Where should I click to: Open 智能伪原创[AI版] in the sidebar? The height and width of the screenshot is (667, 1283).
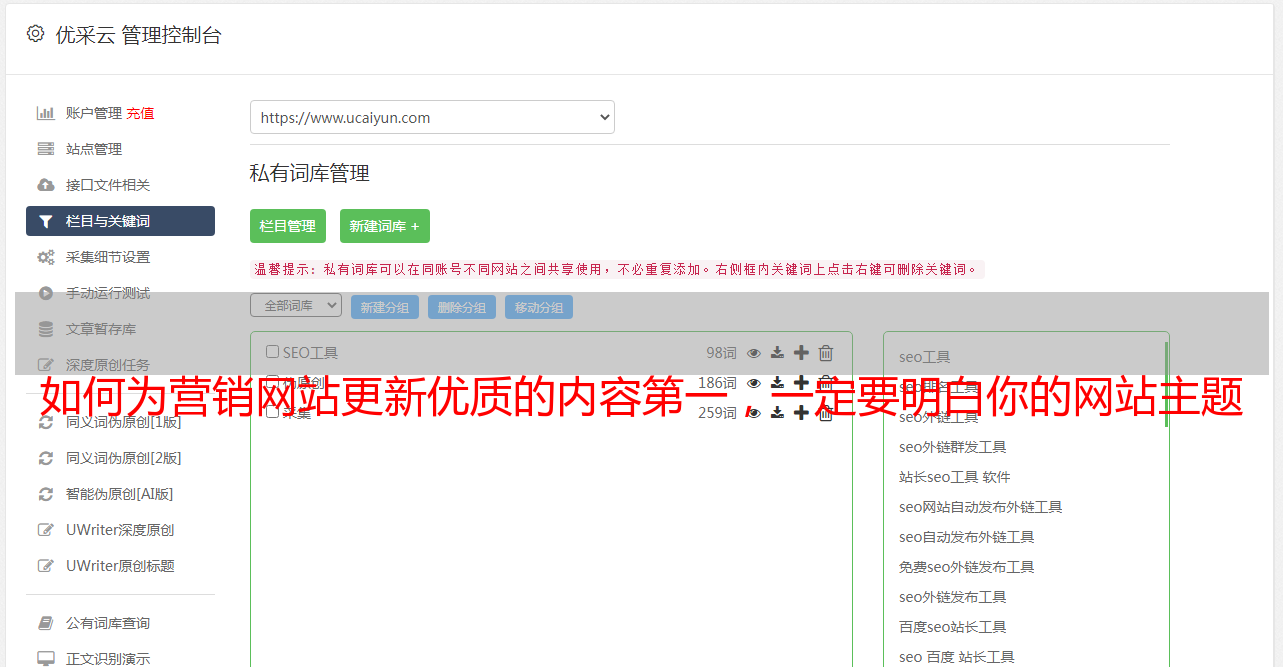click(120, 494)
